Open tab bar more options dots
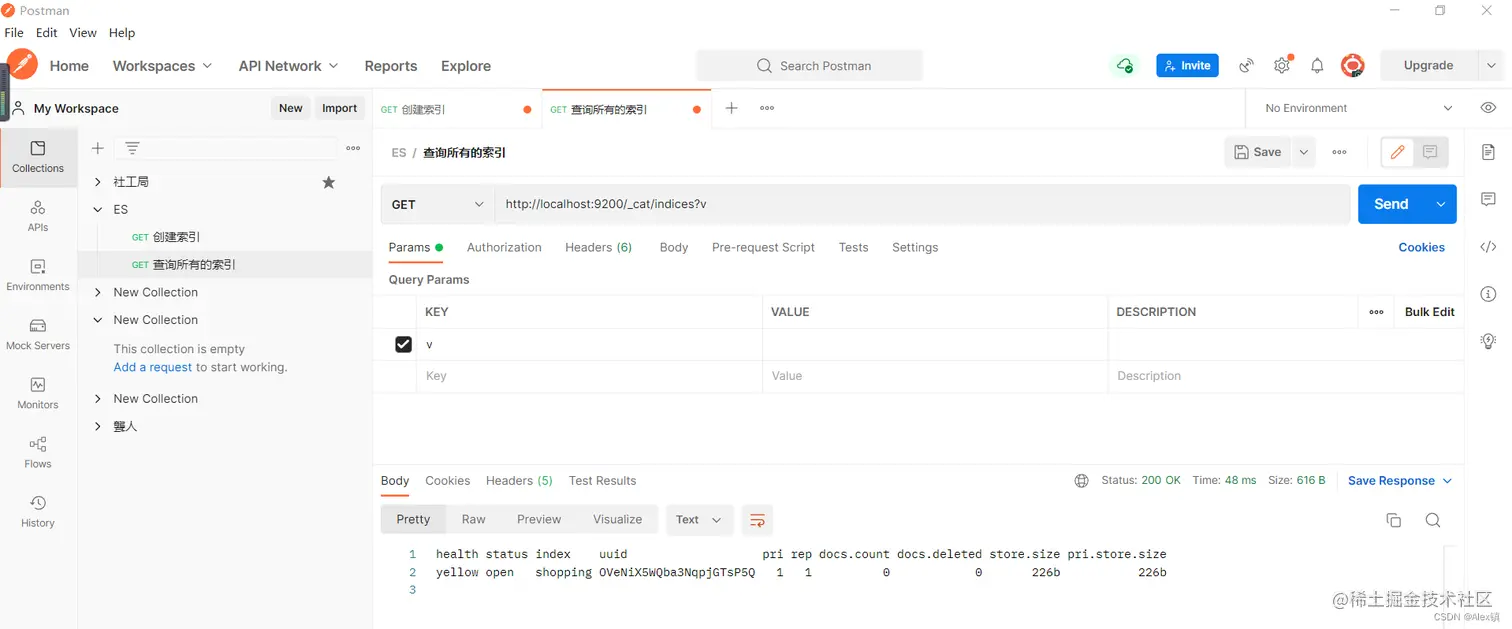This screenshot has width=1512, height=629. tap(767, 108)
